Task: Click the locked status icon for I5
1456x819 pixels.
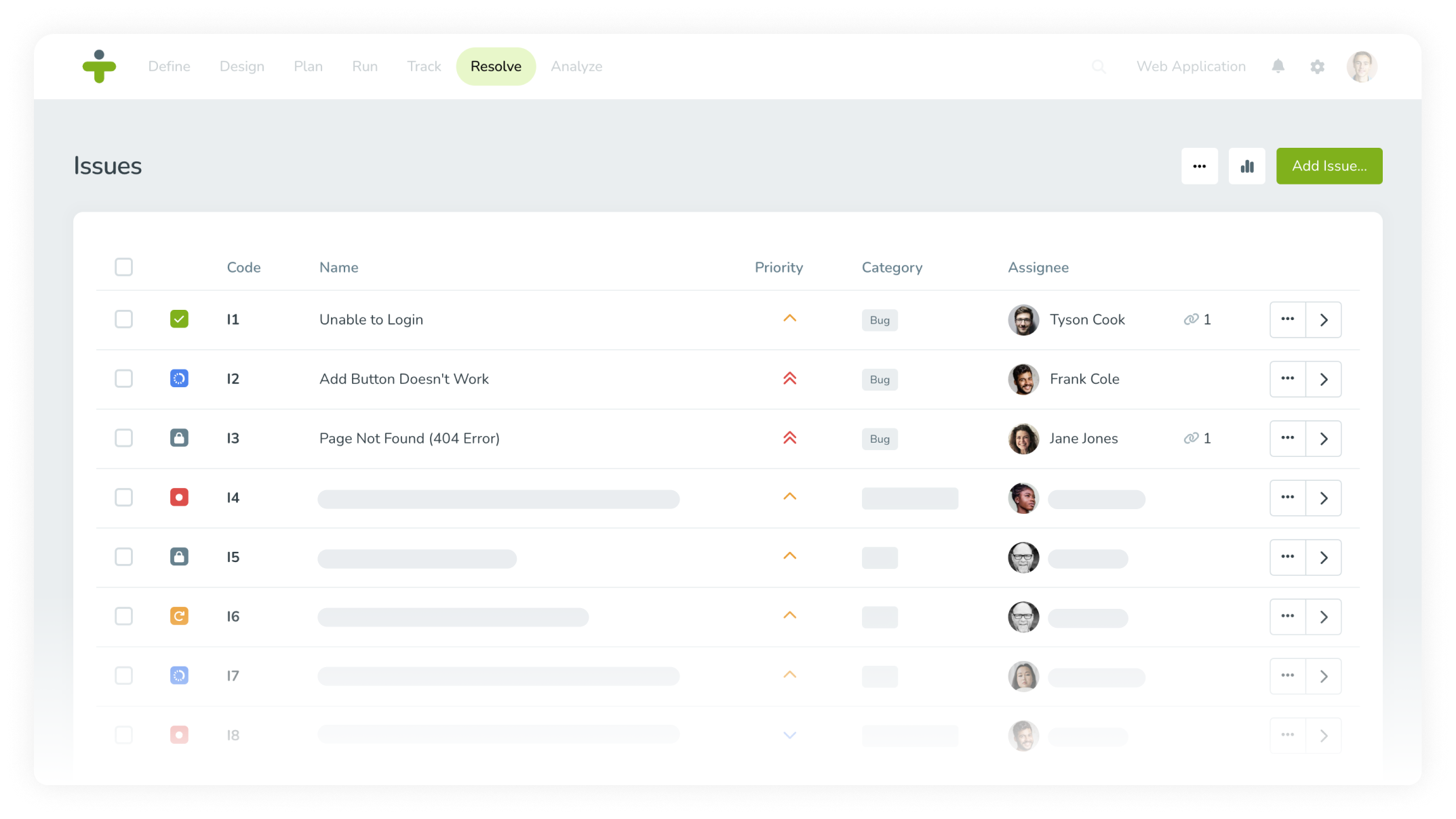Action: [179, 557]
